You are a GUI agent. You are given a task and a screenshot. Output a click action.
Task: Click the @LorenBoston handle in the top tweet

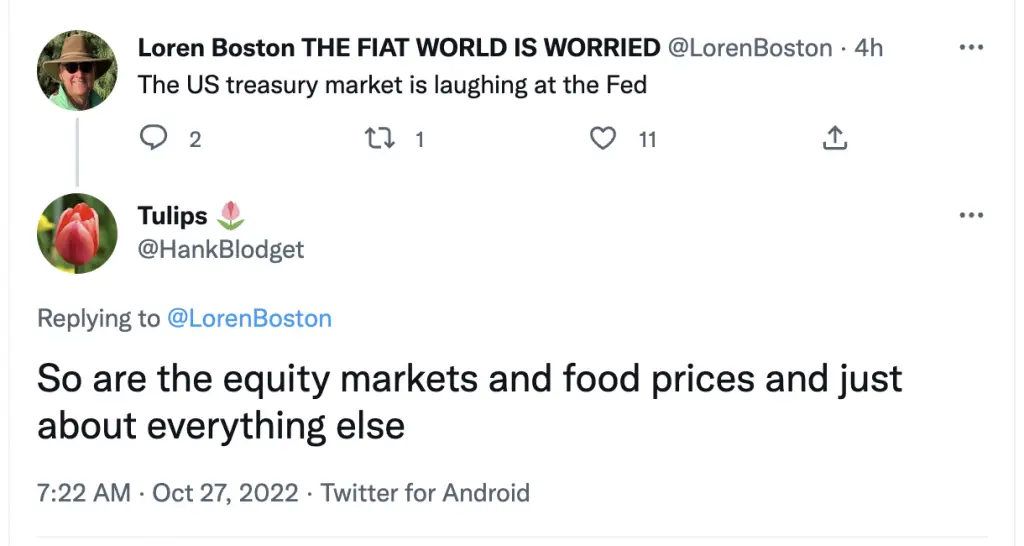pos(749,48)
